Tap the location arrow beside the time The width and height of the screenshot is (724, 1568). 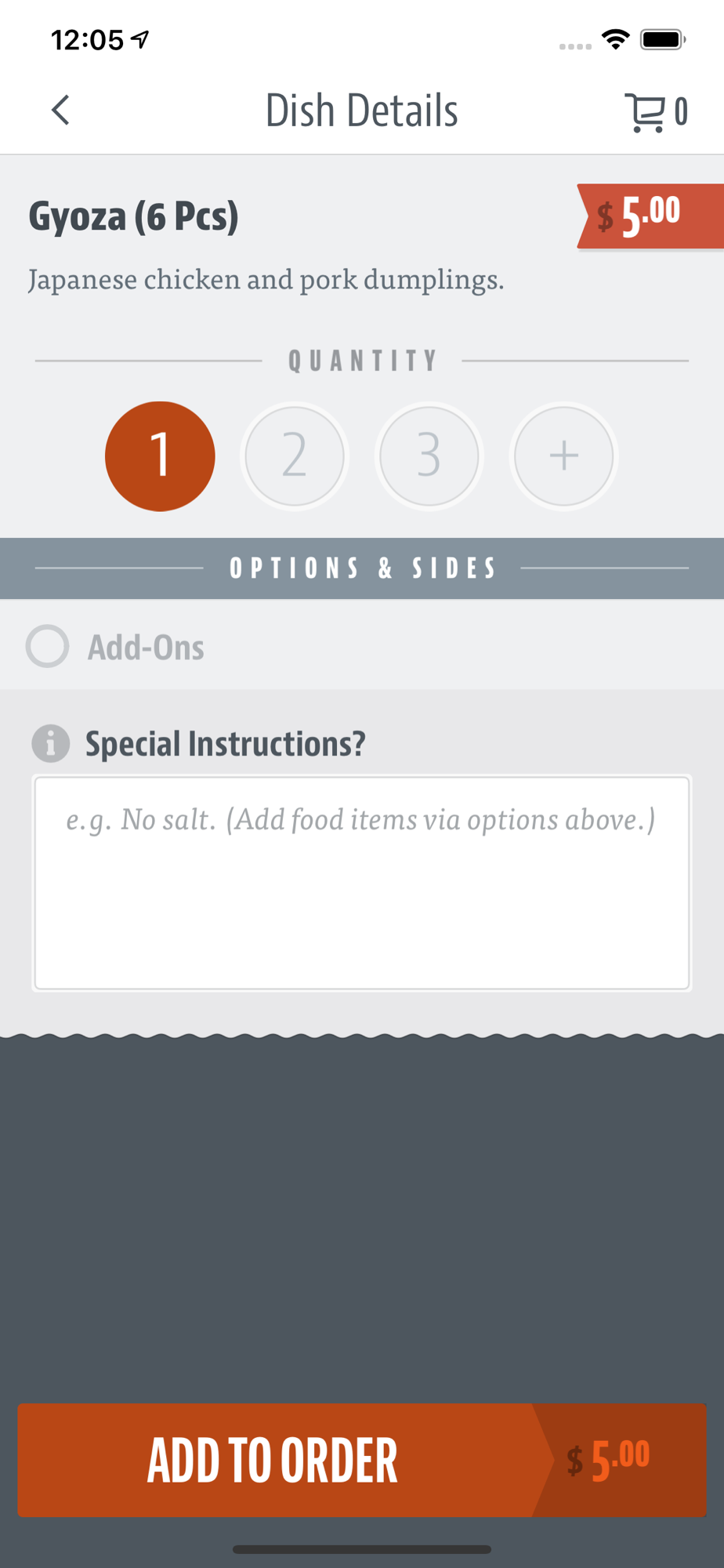click(x=141, y=39)
